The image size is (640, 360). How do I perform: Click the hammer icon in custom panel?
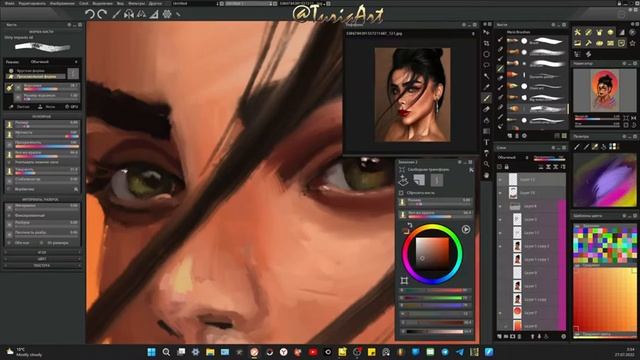(589, 43)
